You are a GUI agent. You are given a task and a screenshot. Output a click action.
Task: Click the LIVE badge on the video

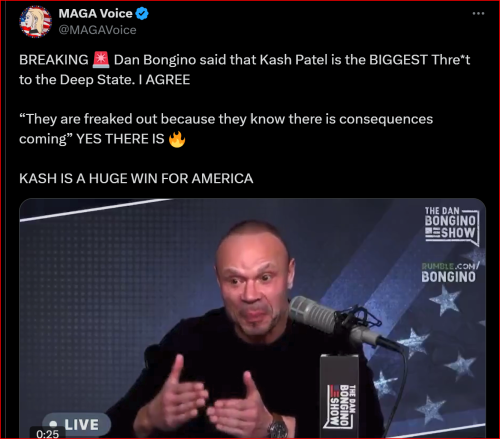[77, 424]
